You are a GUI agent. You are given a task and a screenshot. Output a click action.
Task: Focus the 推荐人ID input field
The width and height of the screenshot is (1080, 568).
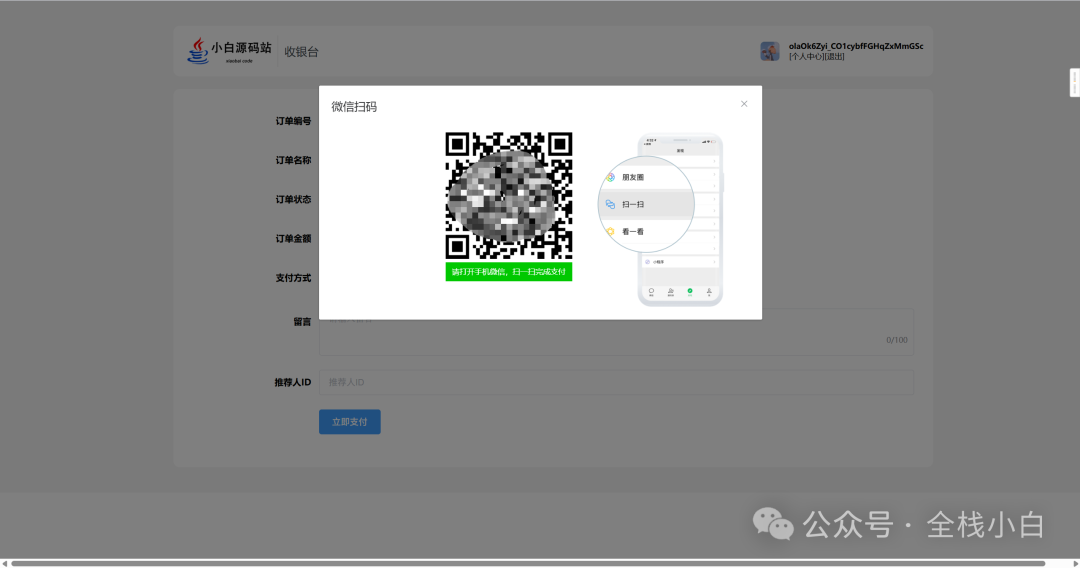tap(616, 382)
